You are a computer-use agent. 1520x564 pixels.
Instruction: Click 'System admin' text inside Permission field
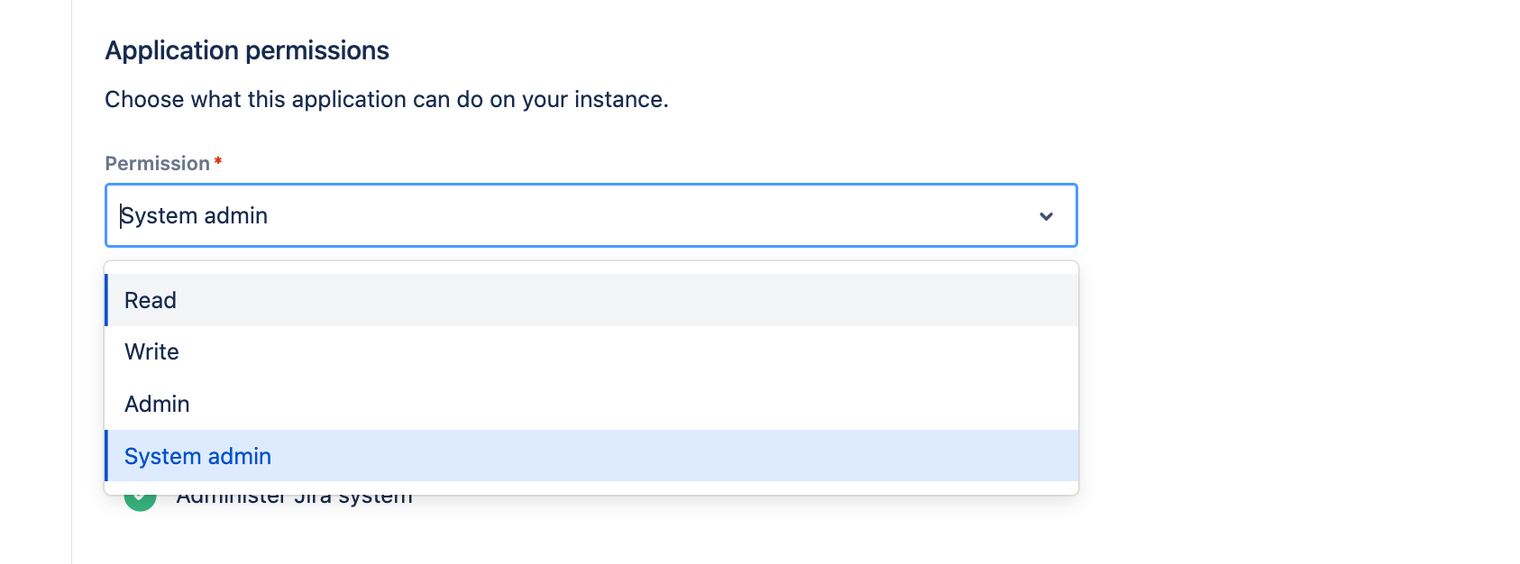coord(196,216)
